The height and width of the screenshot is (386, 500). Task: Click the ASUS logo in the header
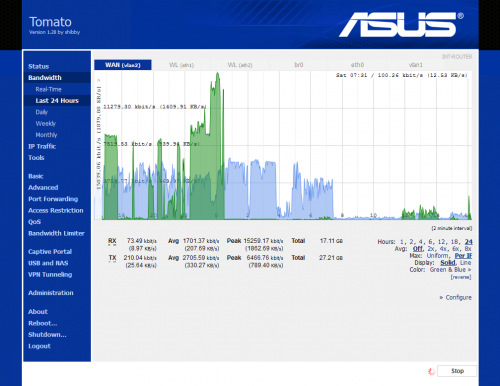click(x=401, y=25)
